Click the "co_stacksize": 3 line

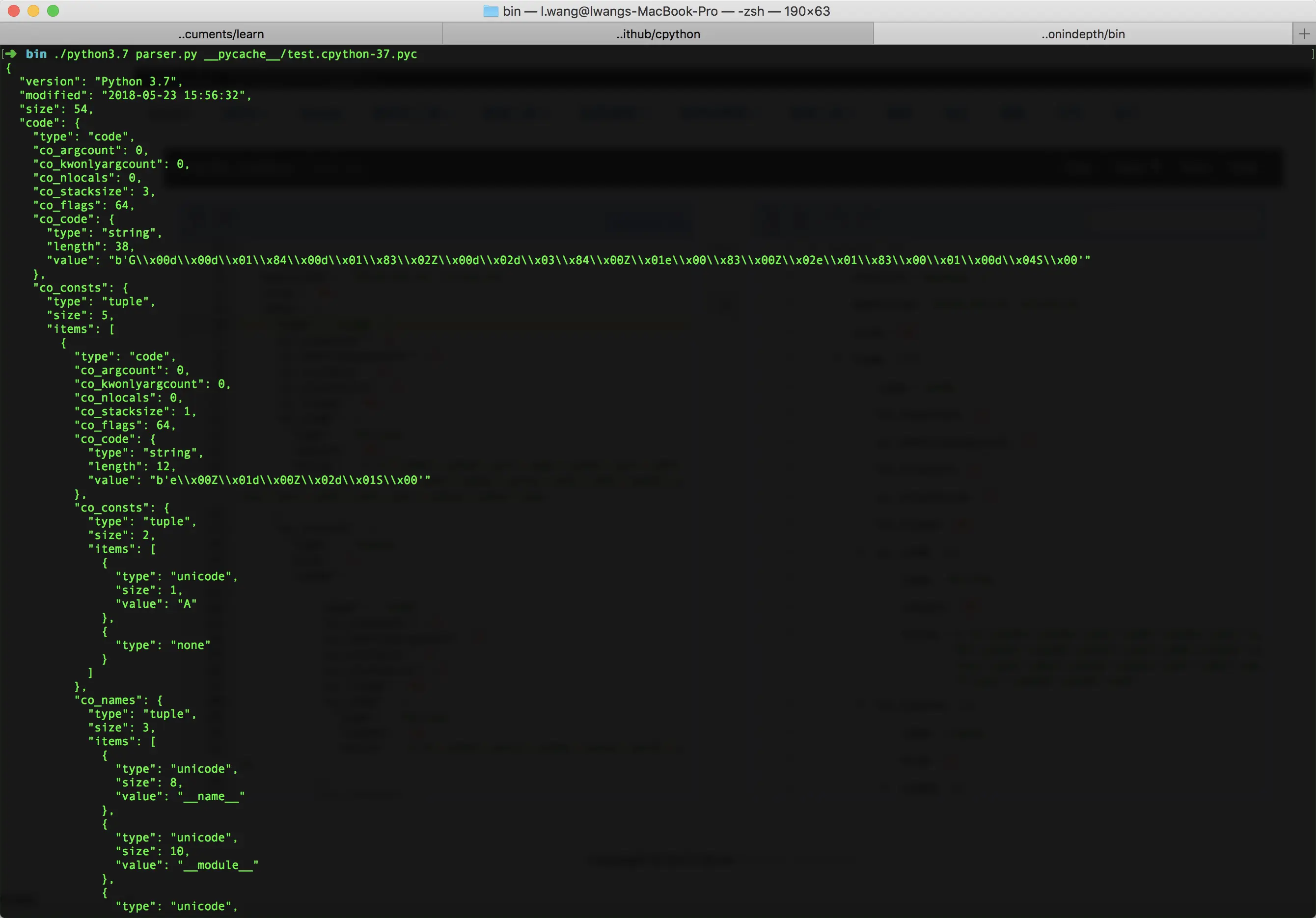coord(94,191)
